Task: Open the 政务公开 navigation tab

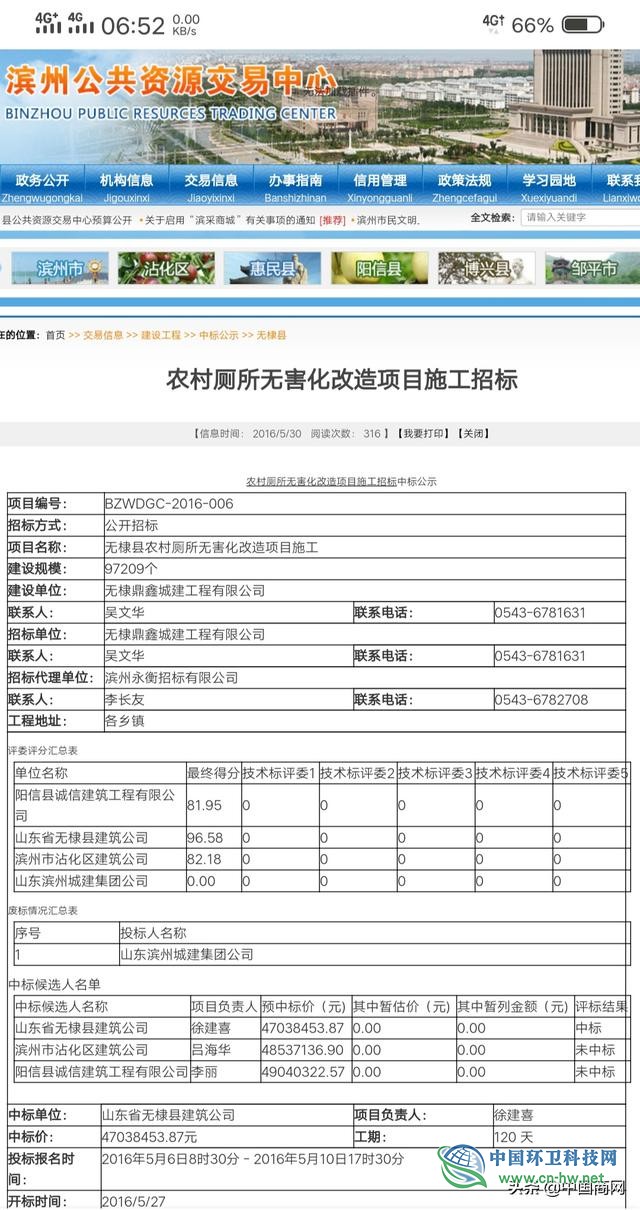Action: [x=42, y=186]
